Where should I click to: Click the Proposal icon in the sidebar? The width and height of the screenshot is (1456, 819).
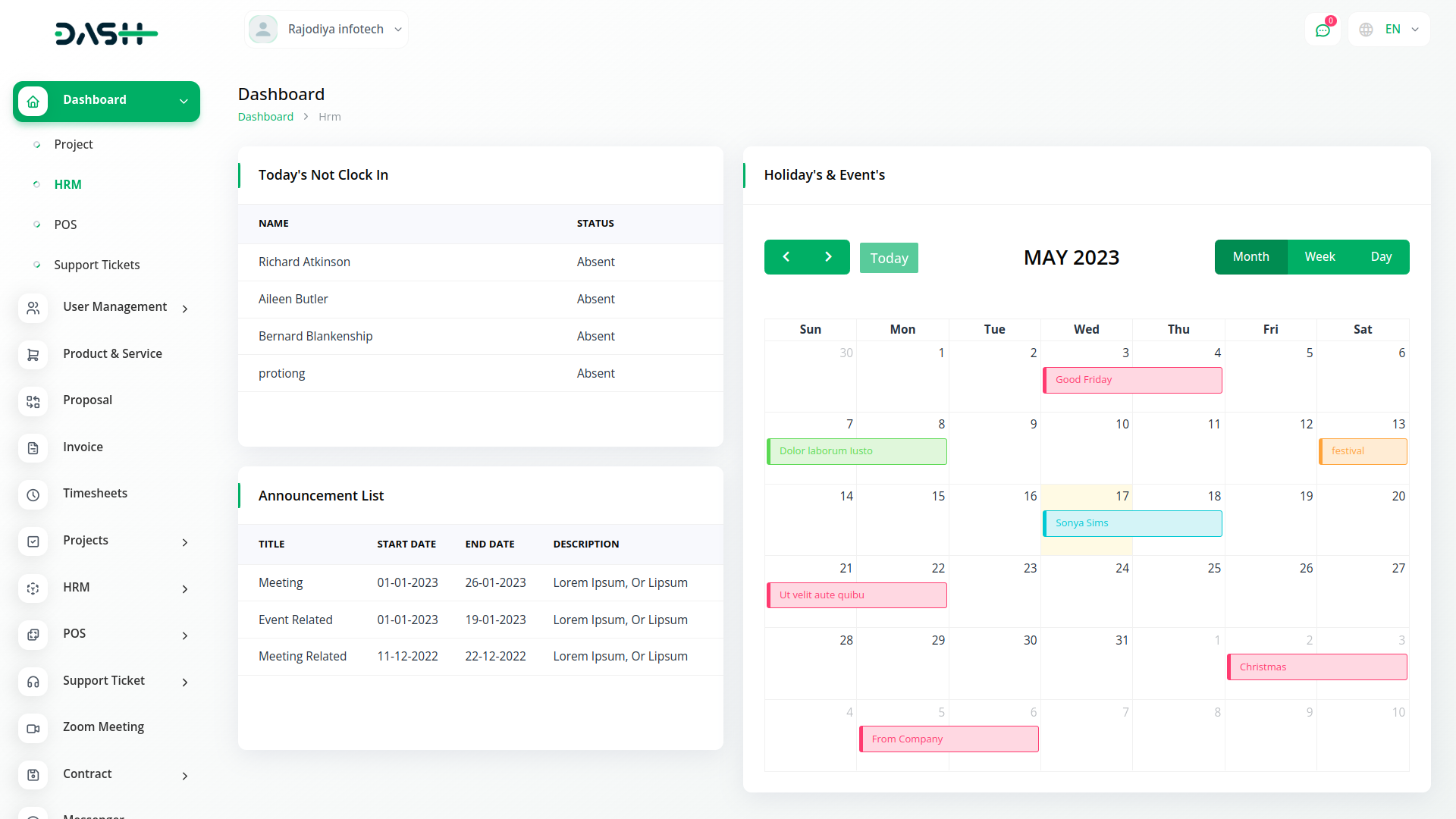point(33,401)
